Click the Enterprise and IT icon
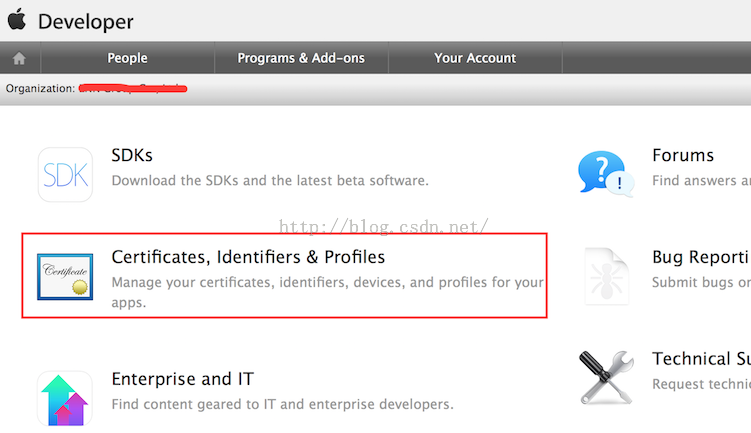This screenshot has width=751, height=433. point(65,398)
